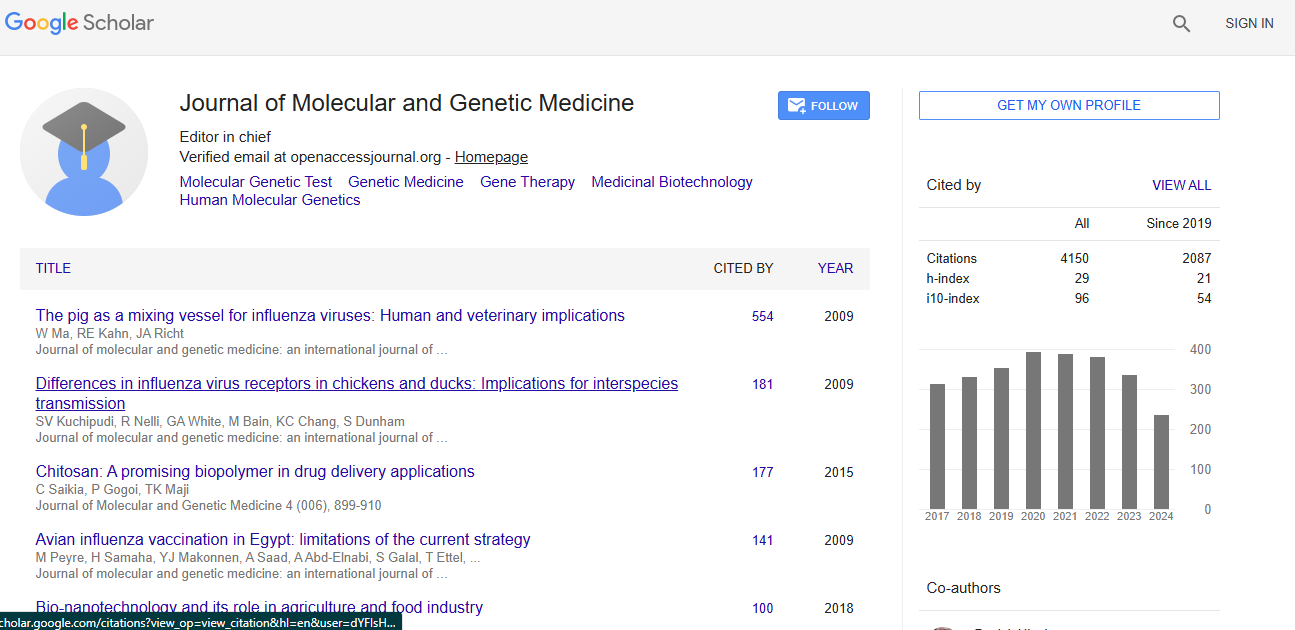The height and width of the screenshot is (630, 1295).
Task: Sort publications by Year header
Action: pos(835,268)
